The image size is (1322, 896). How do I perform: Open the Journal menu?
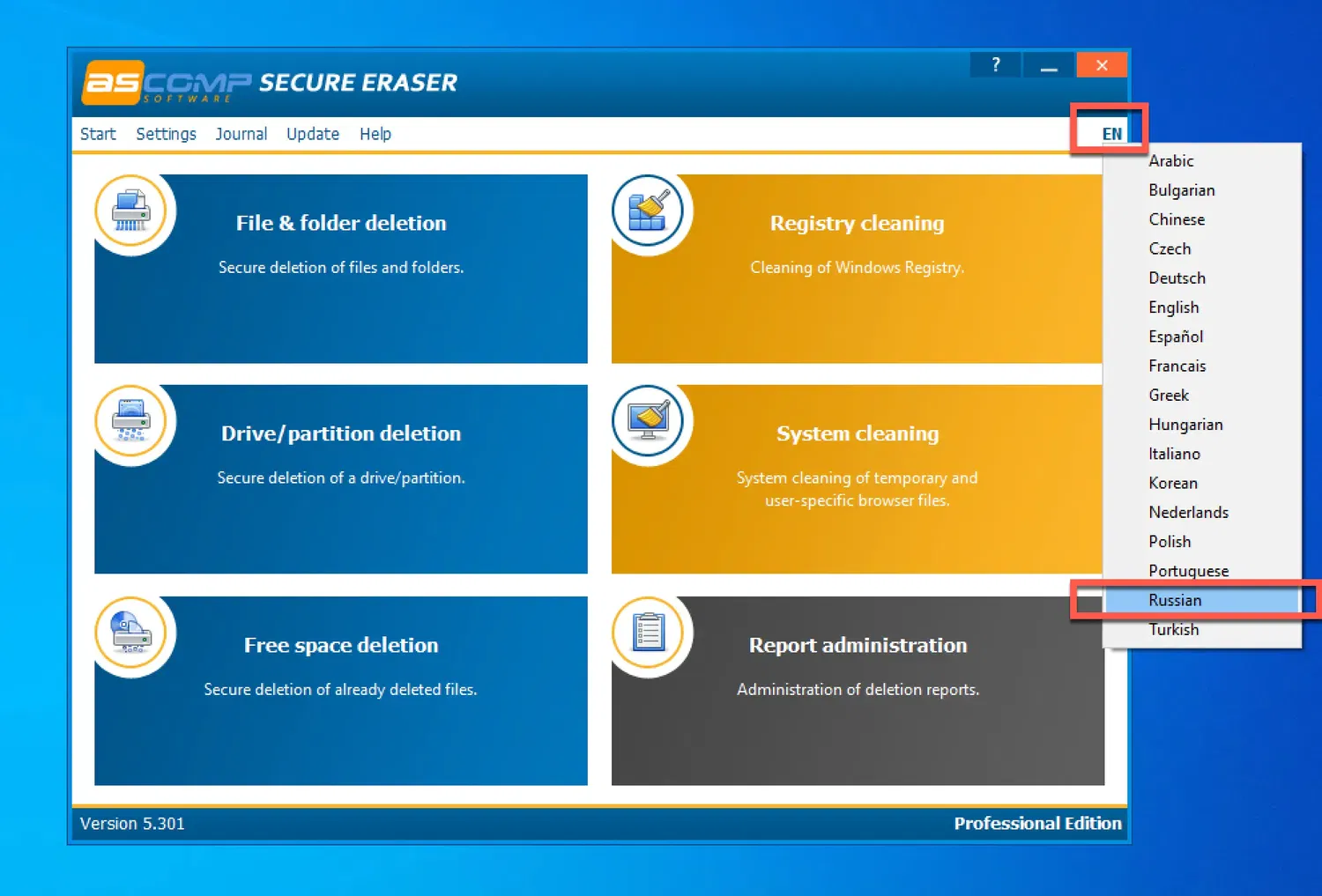(x=241, y=134)
